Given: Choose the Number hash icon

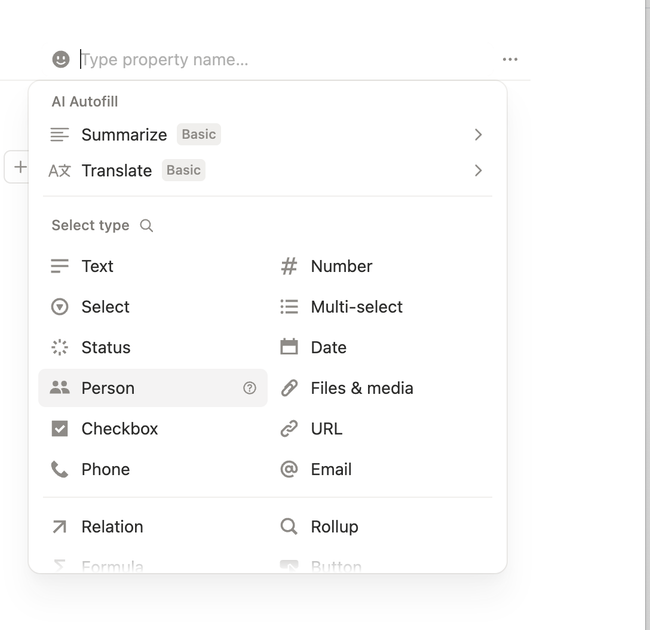Looking at the screenshot, I should (289, 266).
